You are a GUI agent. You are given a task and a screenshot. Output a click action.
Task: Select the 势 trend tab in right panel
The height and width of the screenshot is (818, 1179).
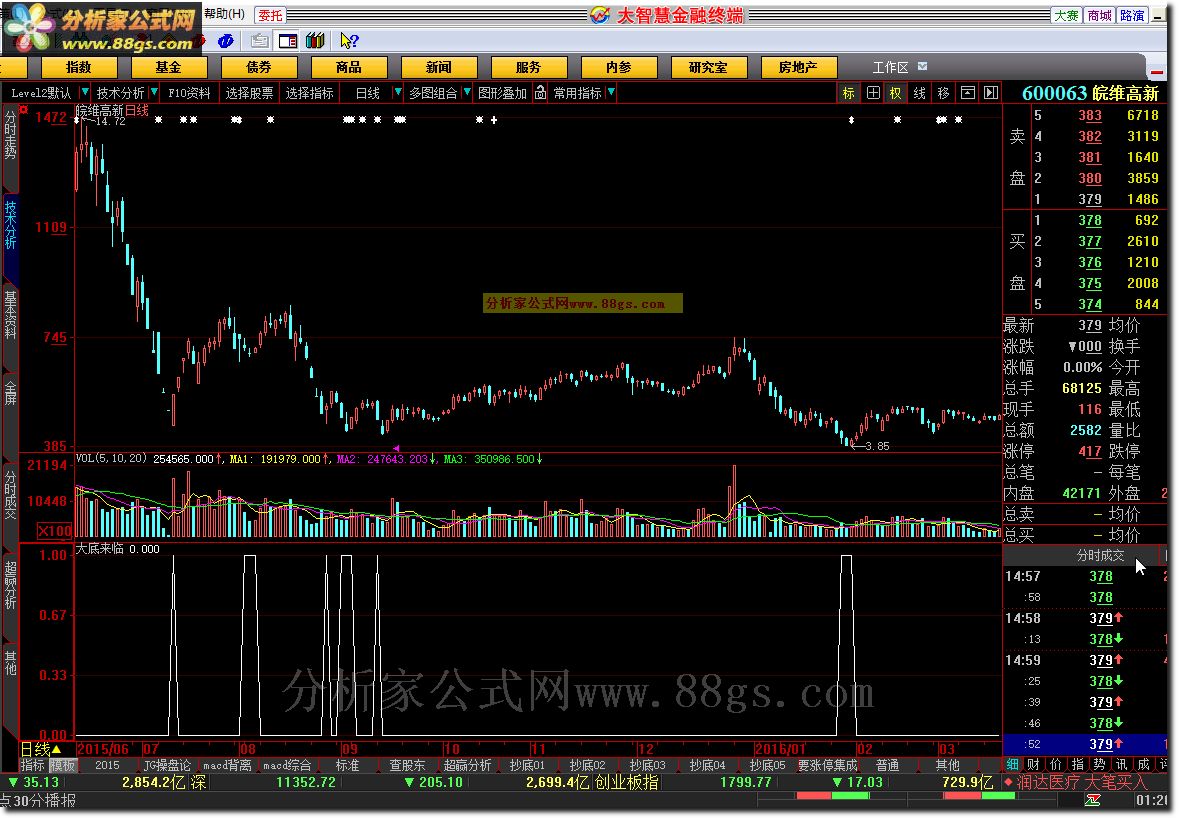[1099, 765]
